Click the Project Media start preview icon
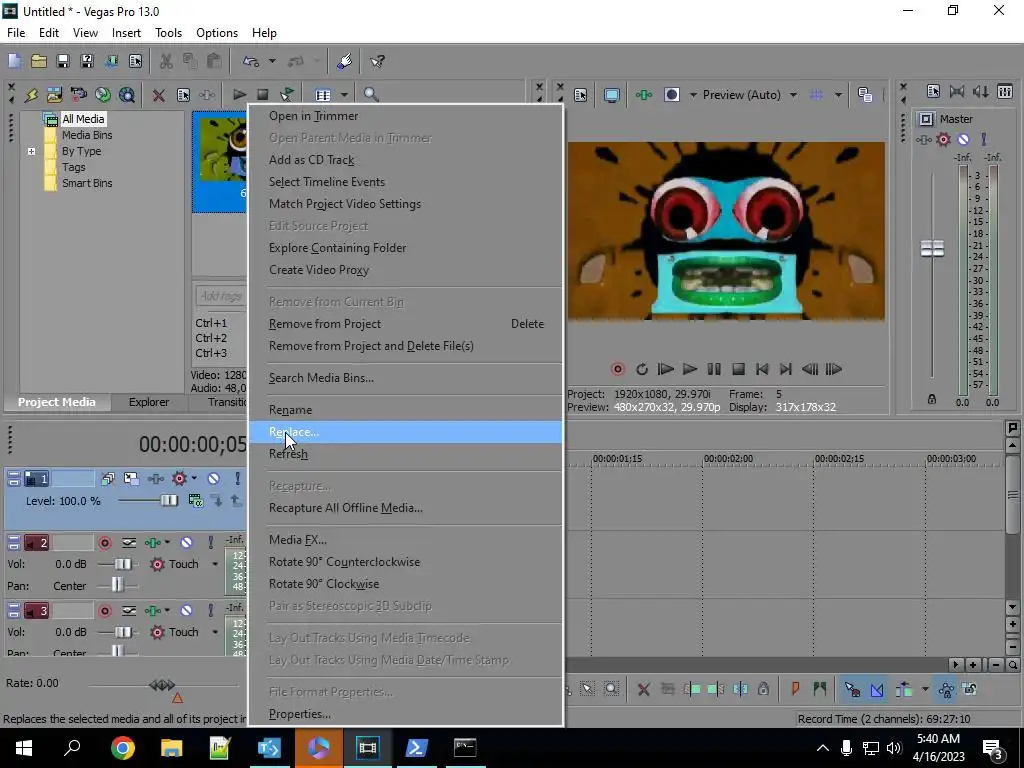Viewport: 1024px width, 768px height. pyautogui.click(x=240, y=95)
